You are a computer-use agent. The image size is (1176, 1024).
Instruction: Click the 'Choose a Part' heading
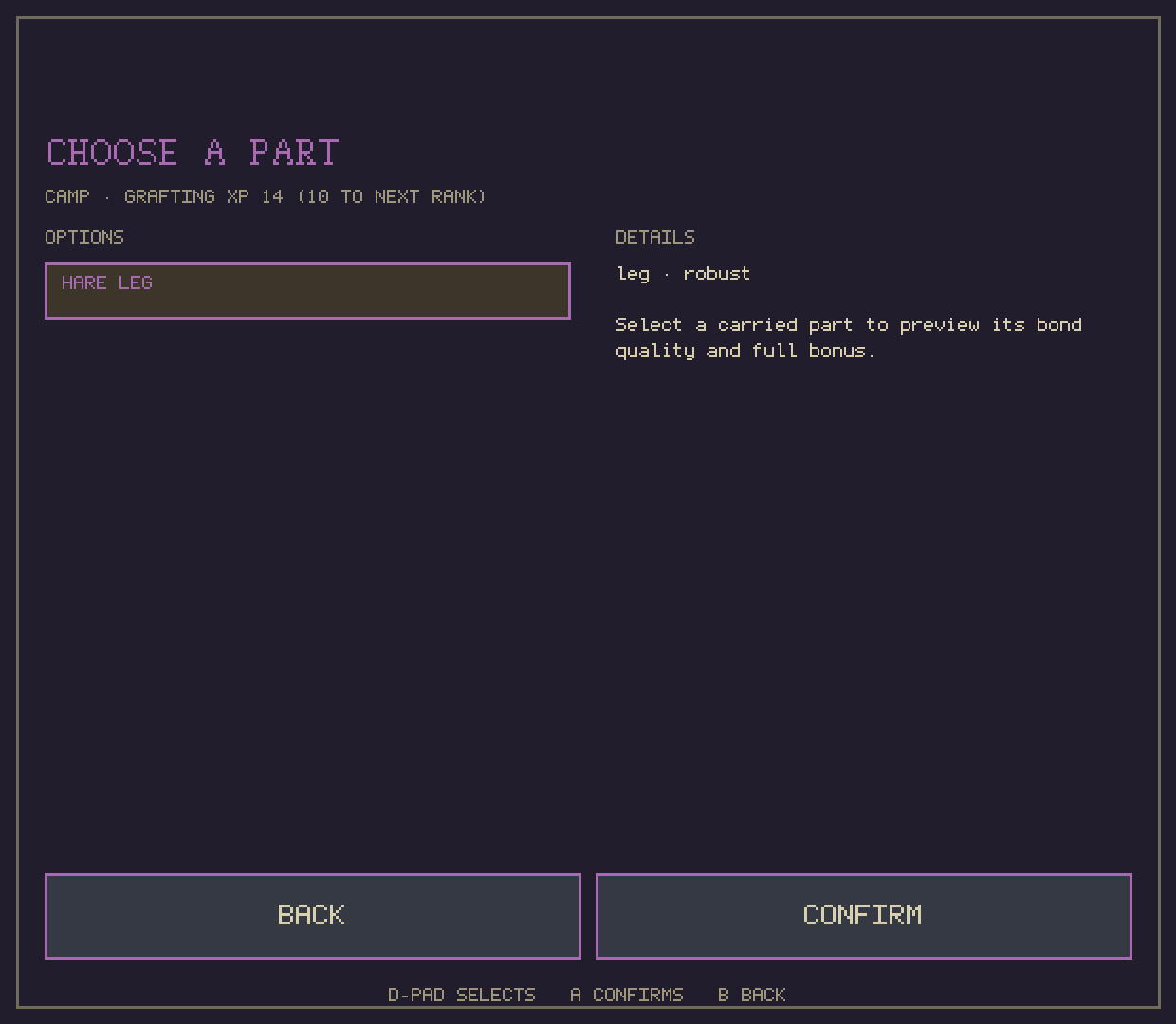pos(193,153)
